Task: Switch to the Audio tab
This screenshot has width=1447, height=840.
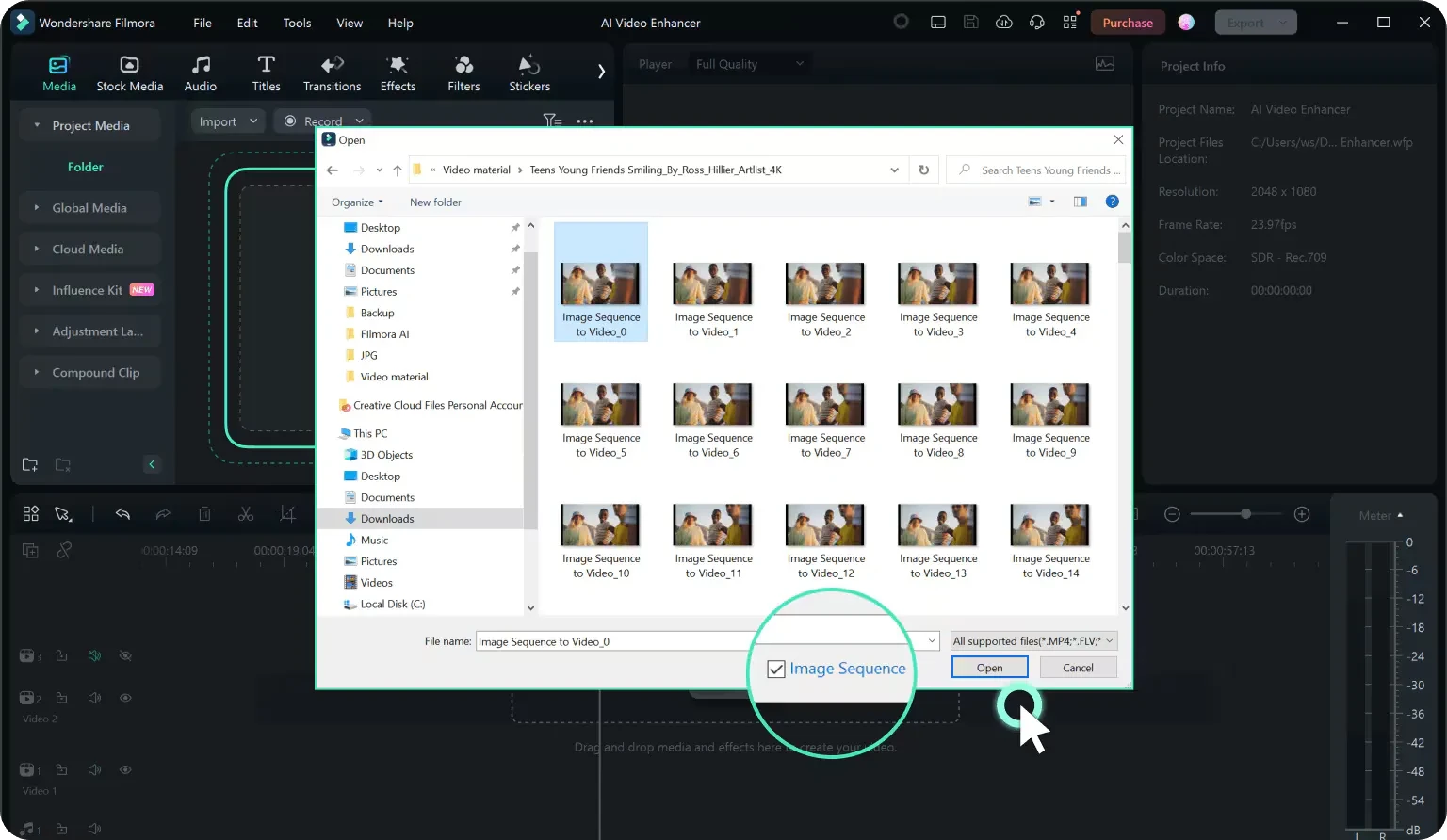Action: point(200,73)
